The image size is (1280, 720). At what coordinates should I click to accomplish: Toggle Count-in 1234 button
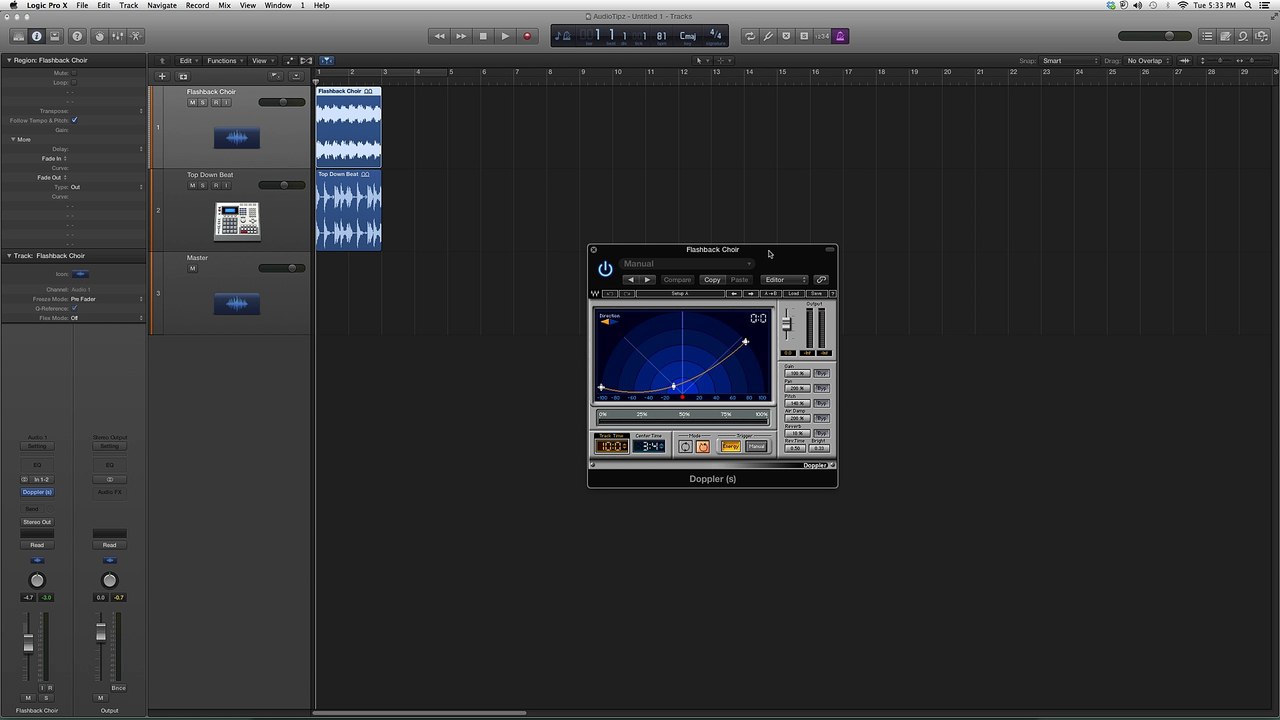coord(822,36)
